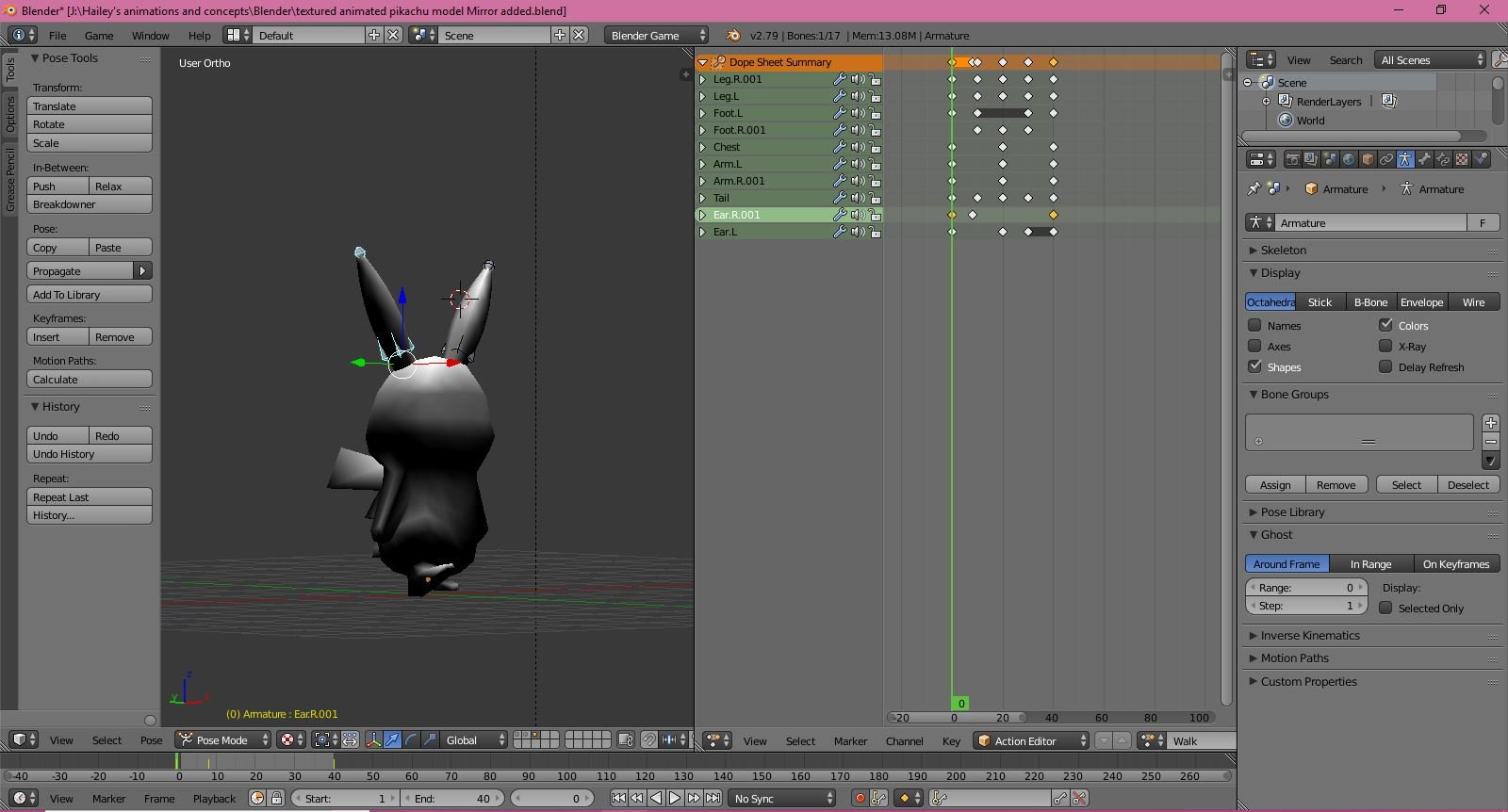Image resolution: width=1508 pixels, height=812 pixels.
Task: Open the Blender Game engine dropdown
Action: 656,35
